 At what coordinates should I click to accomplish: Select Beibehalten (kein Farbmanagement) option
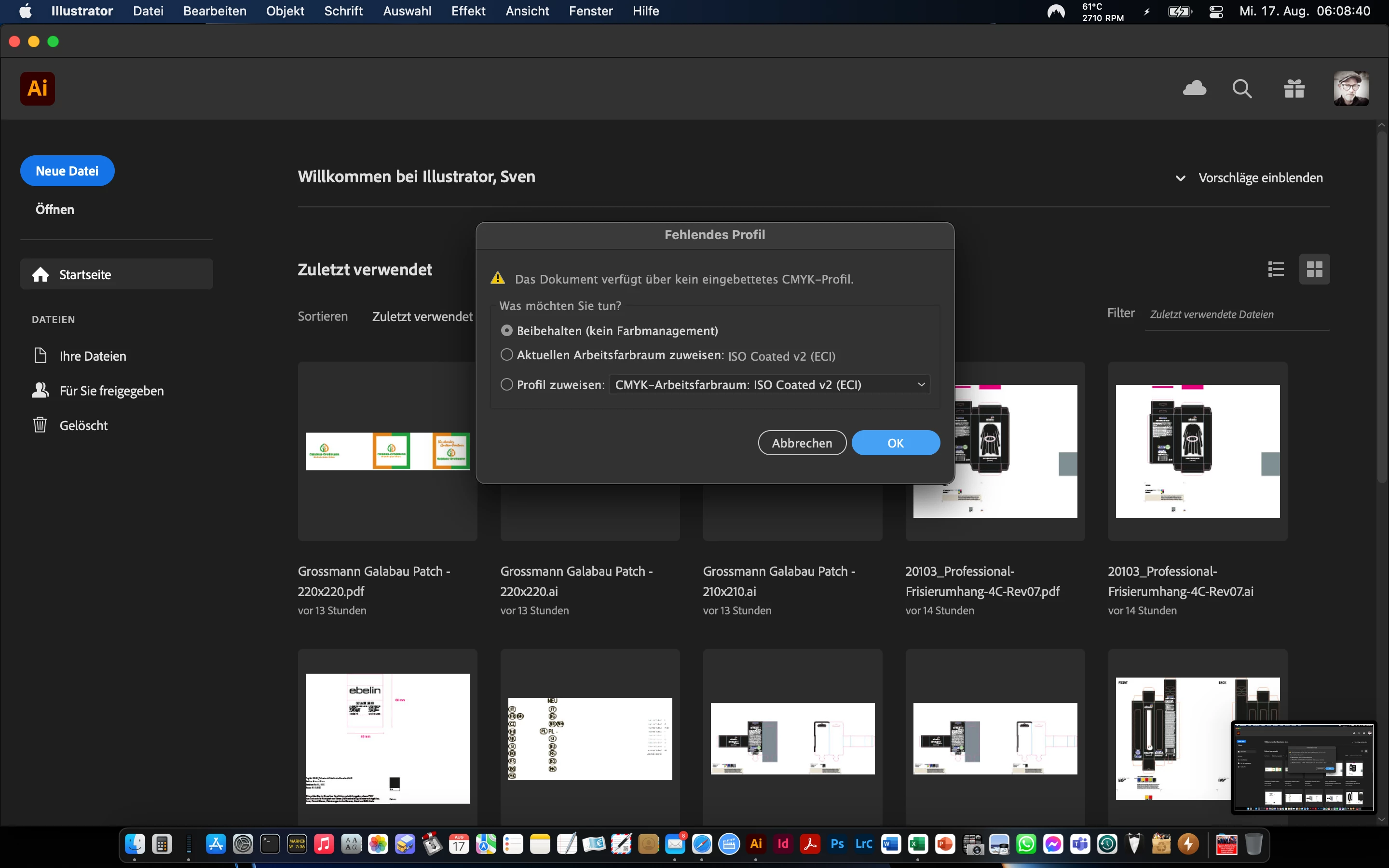point(507,331)
